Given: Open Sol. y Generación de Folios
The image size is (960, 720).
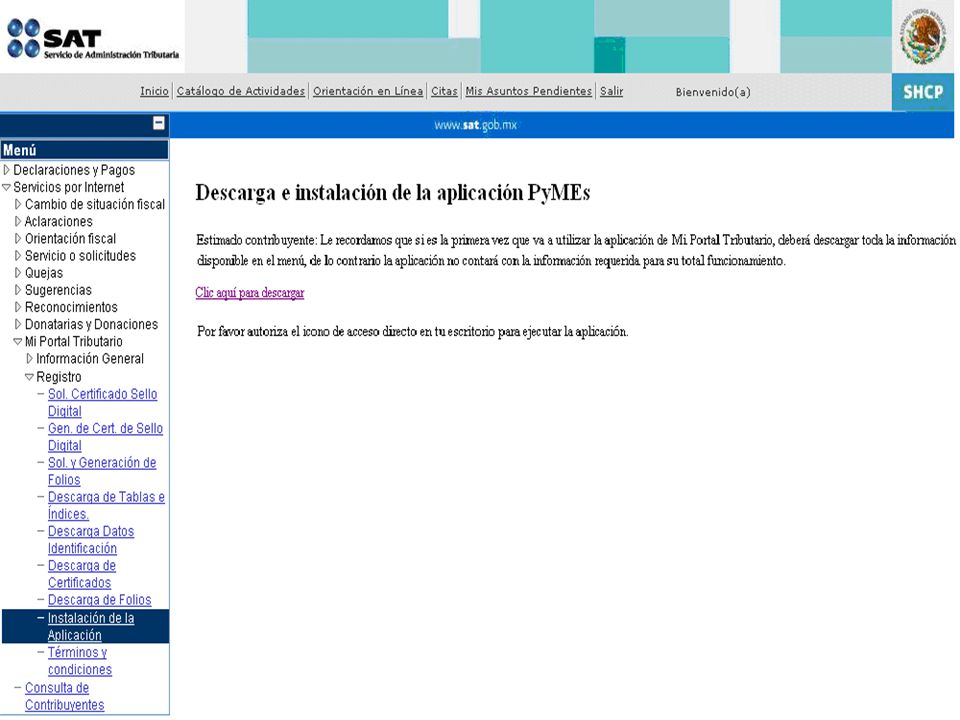Looking at the screenshot, I should click(102, 471).
